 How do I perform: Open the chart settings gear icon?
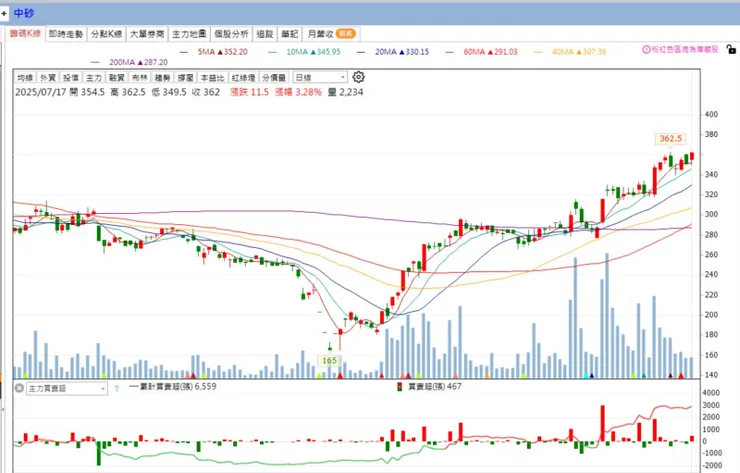[x=359, y=77]
